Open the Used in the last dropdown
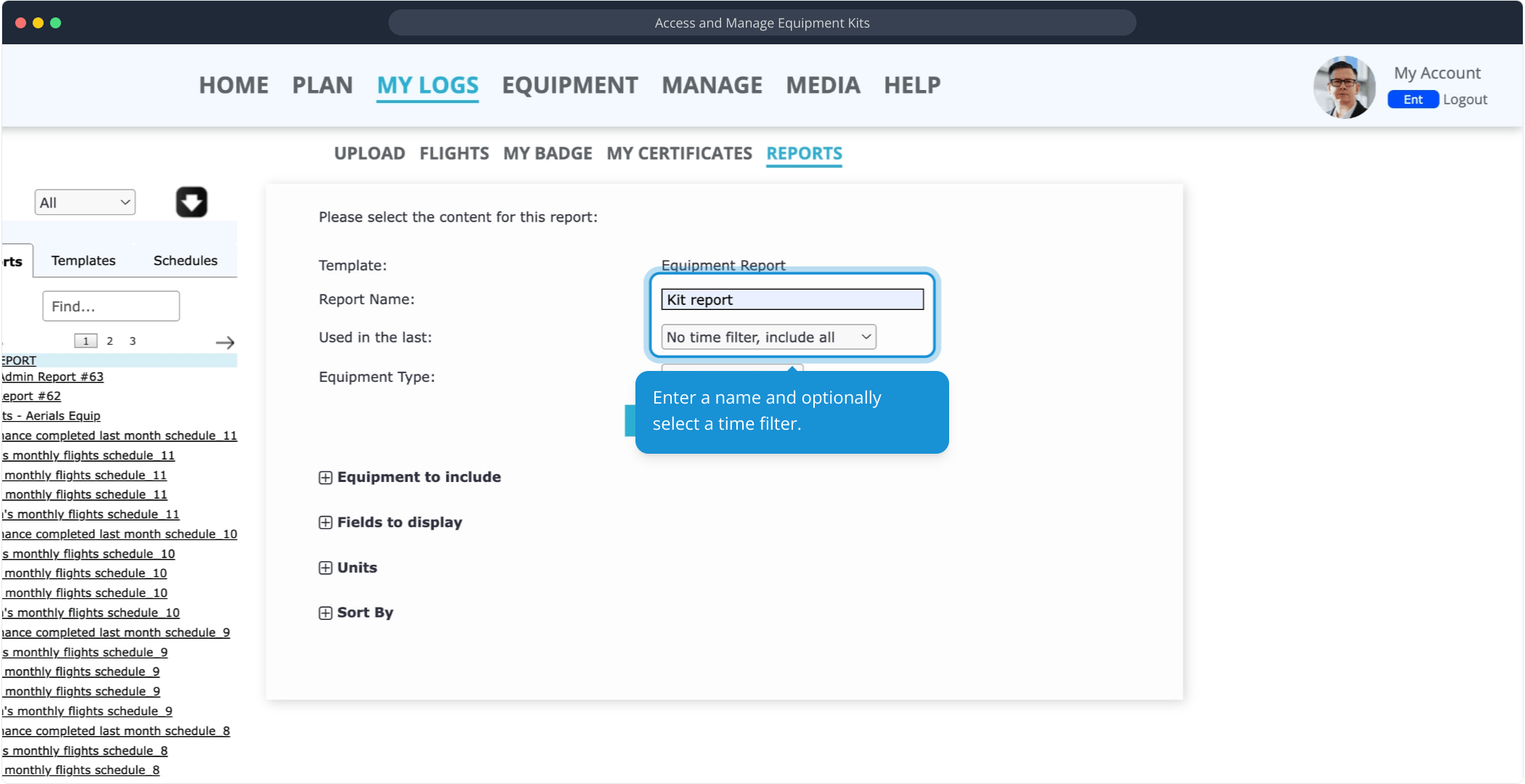Viewport: 1525px width, 784px height. click(768, 337)
